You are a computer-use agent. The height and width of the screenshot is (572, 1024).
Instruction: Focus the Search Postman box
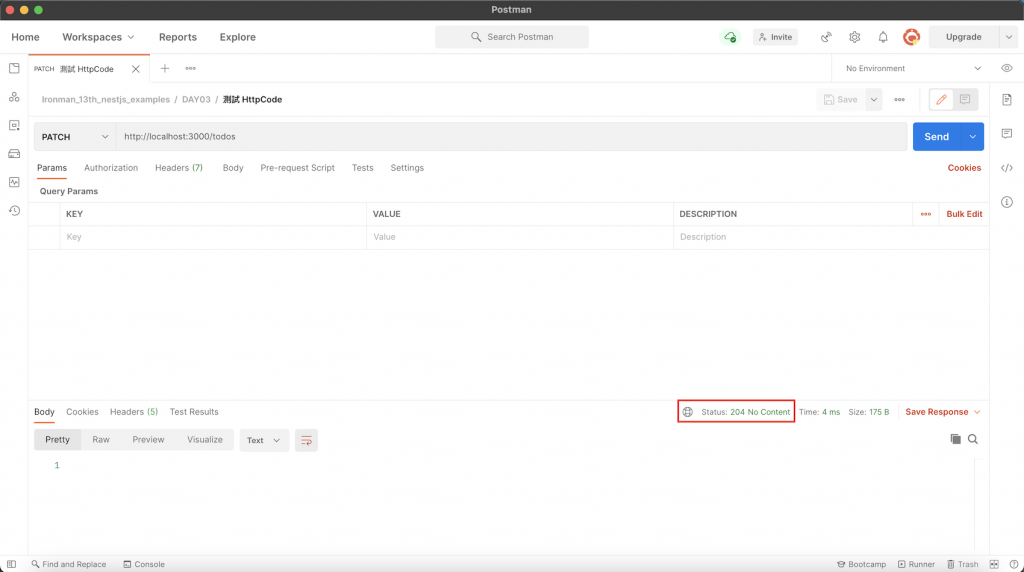coord(511,37)
